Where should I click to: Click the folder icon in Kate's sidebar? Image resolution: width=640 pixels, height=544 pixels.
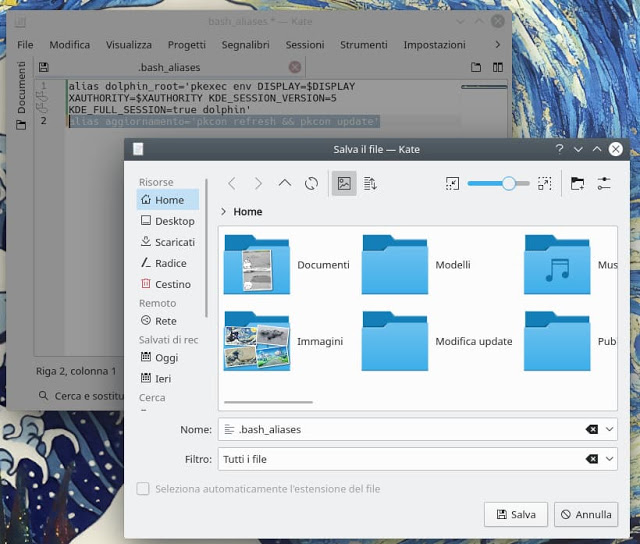click(21, 124)
